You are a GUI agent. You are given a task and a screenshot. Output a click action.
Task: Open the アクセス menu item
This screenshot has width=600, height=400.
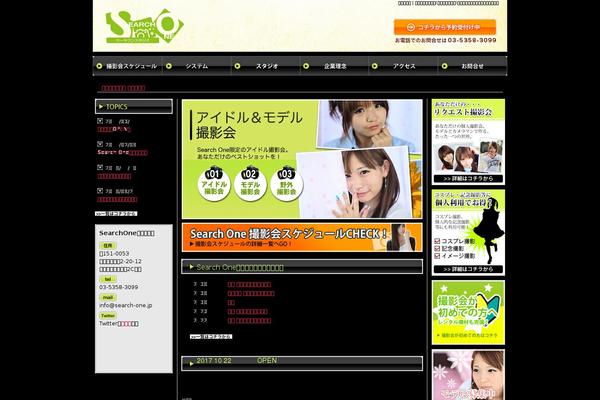click(403, 66)
